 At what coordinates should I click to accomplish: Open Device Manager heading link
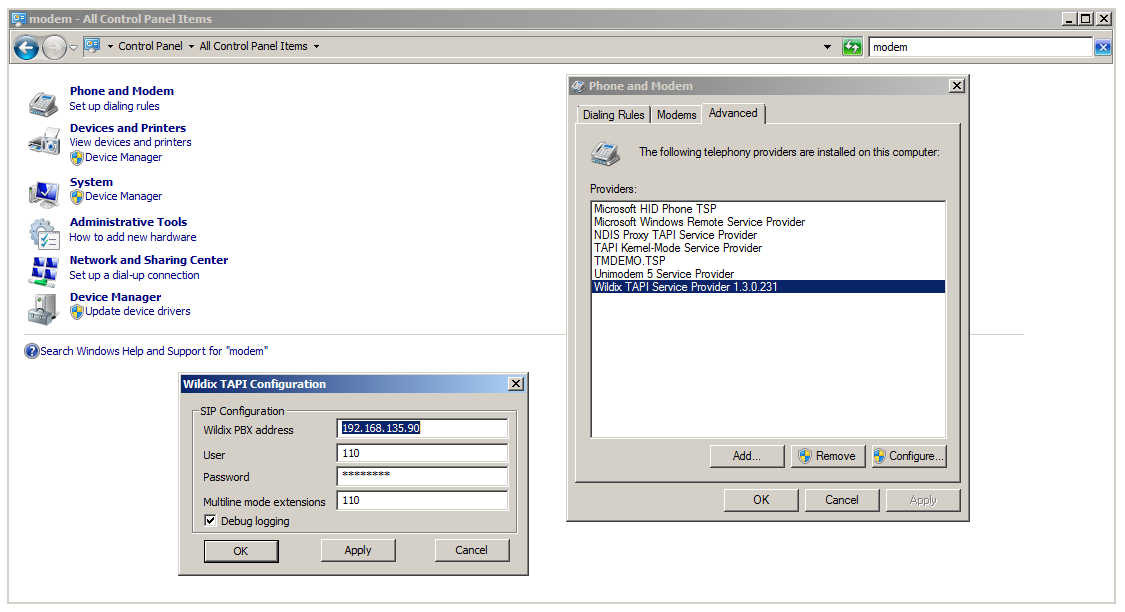click(x=115, y=297)
